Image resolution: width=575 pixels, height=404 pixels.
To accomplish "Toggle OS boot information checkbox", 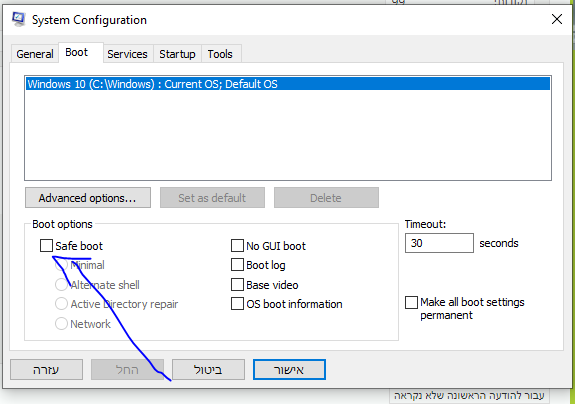I will (237, 304).
